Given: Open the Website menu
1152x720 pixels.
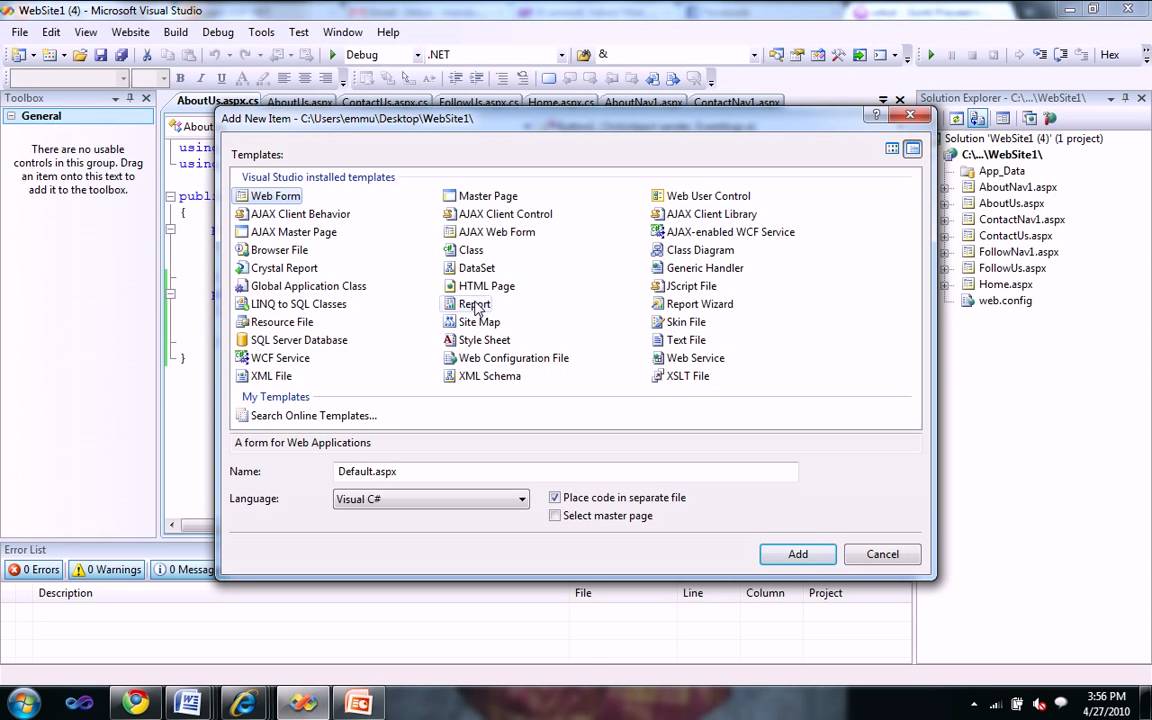Looking at the screenshot, I should (x=130, y=32).
